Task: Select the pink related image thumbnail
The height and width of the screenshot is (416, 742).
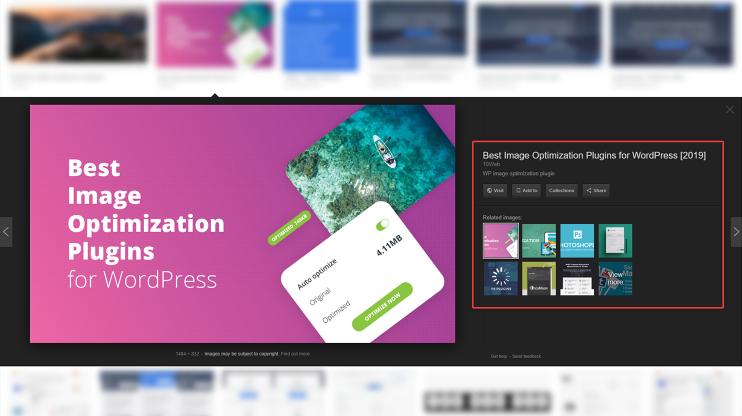Action: point(501,241)
